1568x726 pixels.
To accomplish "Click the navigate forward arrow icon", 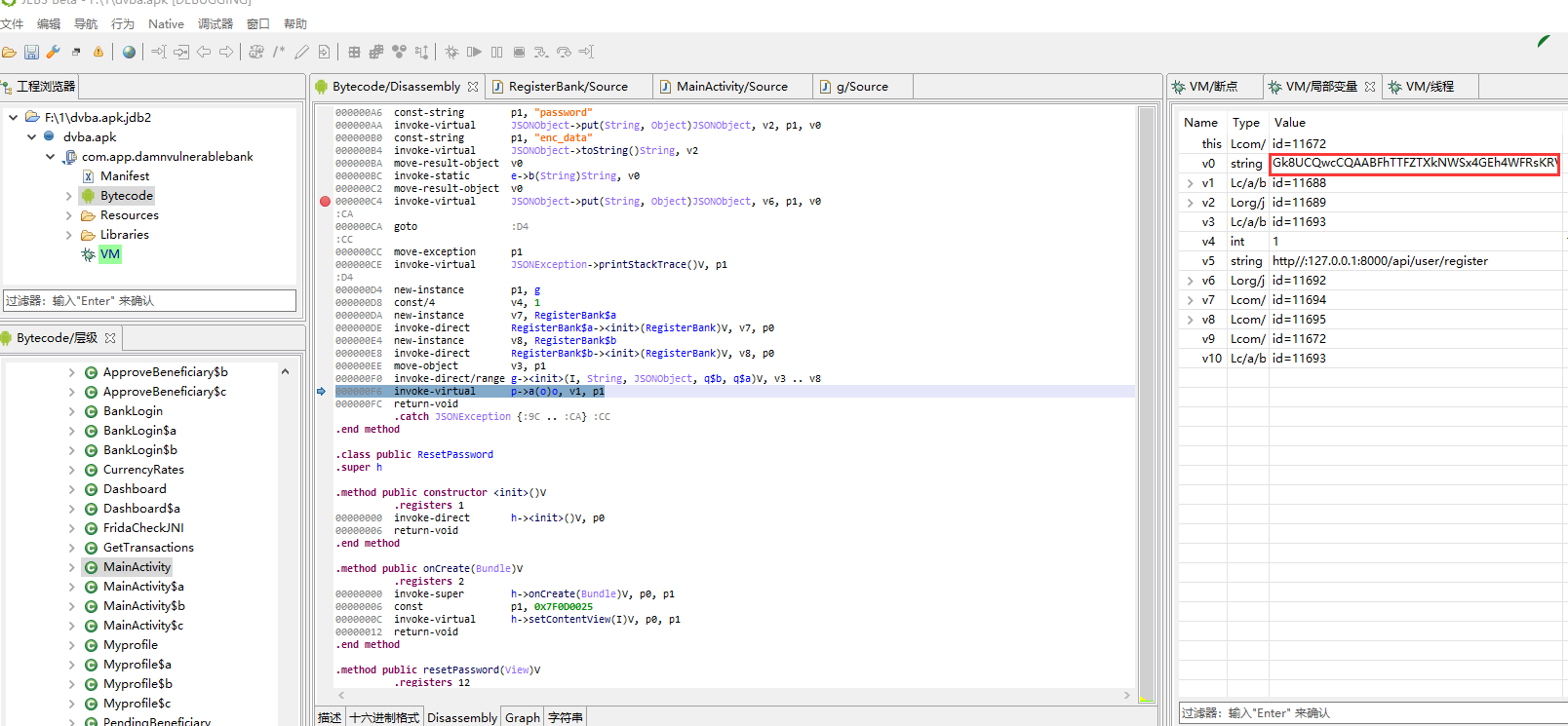I will [226, 52].
